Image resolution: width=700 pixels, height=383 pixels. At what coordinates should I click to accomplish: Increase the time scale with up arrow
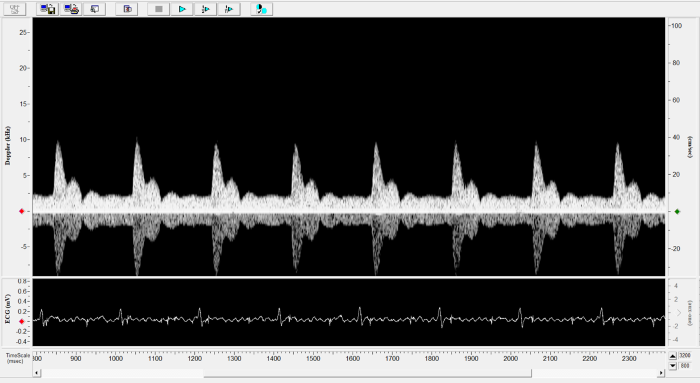pos(673,356)
